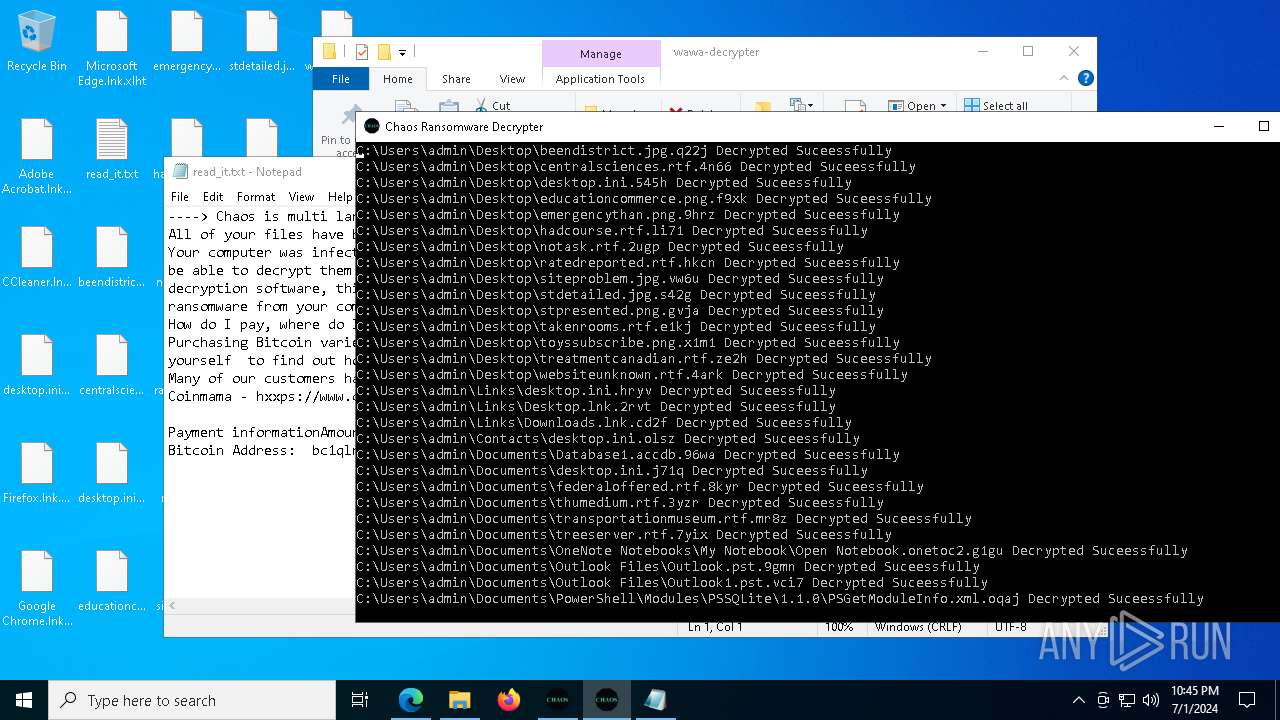This screenshot has width=1280, height=720.
Task: Open Customize Quick Access Toolbar dropdown in Explorer
Action: tap(402, 52)
